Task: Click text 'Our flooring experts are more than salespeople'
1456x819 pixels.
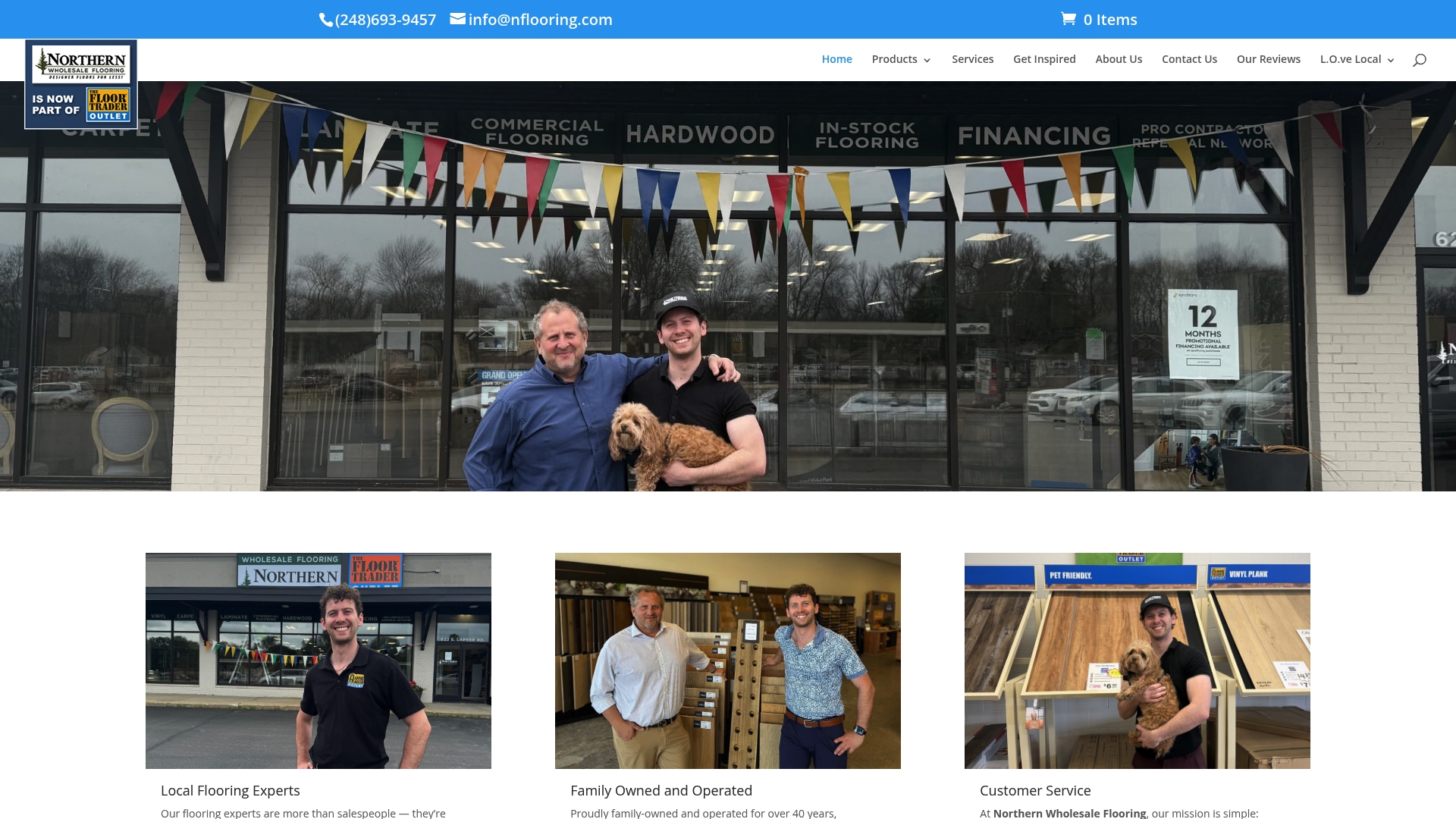Action: coord(278,813)
